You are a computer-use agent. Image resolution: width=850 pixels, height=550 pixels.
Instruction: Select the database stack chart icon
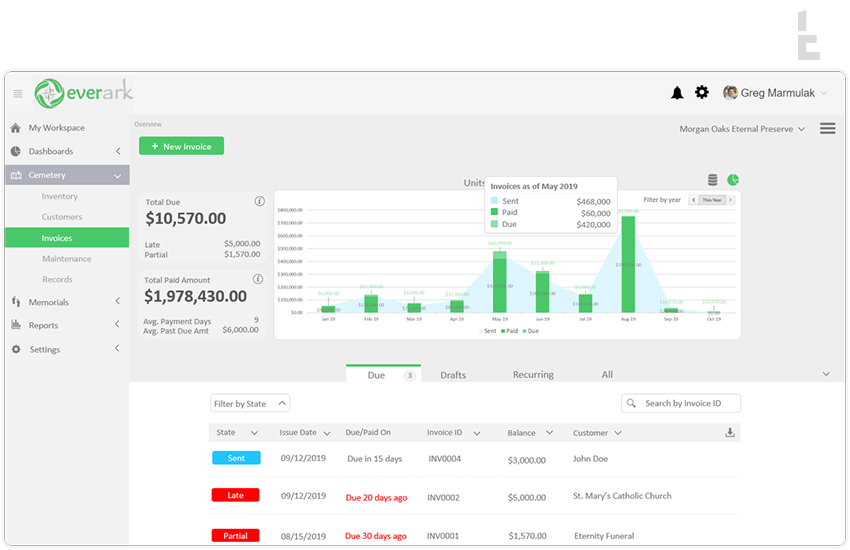click(712, 180)
